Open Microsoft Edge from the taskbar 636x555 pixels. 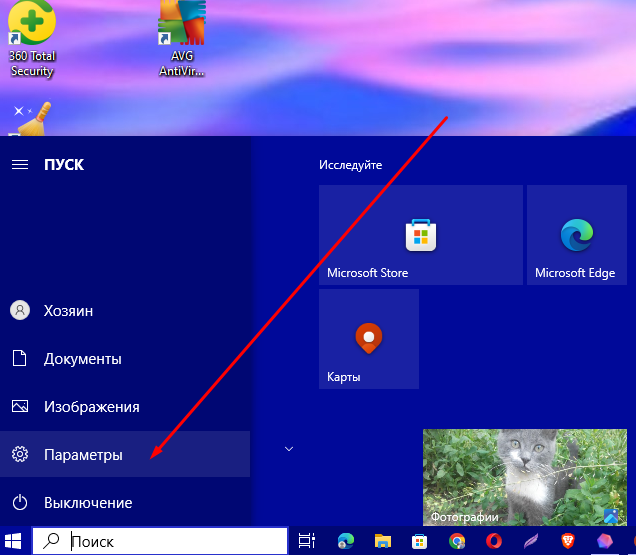click(346, 541)
